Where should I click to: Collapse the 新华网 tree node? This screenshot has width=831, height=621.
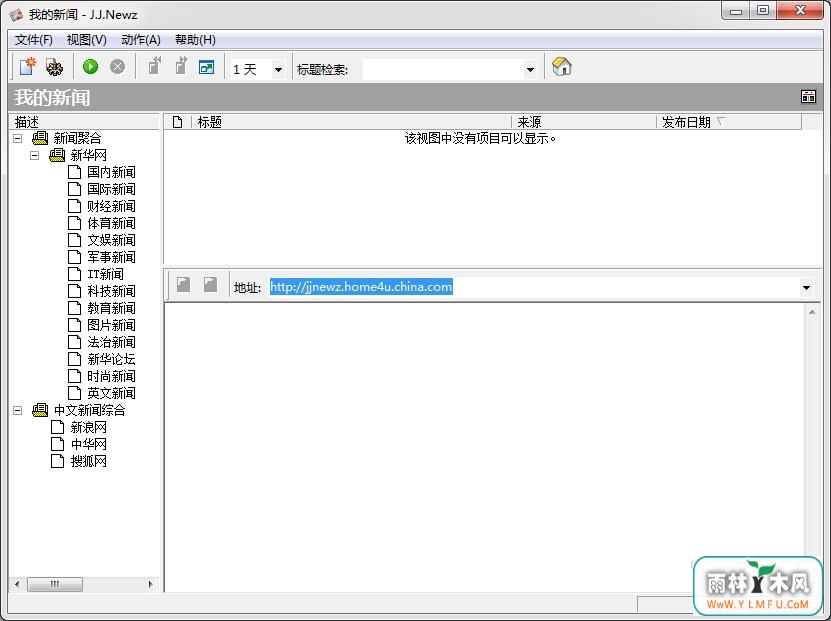coord(34,155)
